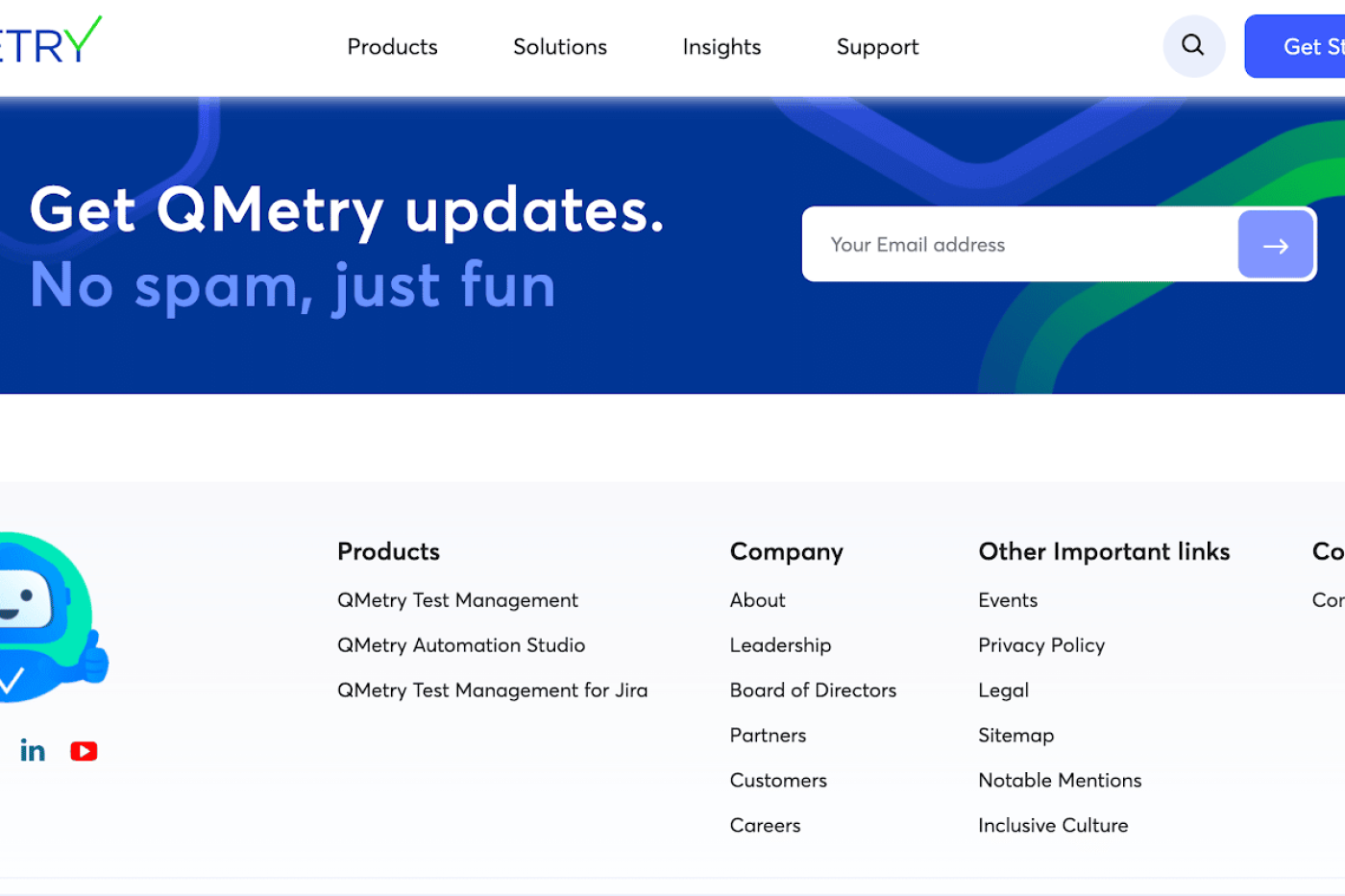This screenshot has width=1345, height=896.
Task: Open the Events link
Action: [x=1008, y=600]
